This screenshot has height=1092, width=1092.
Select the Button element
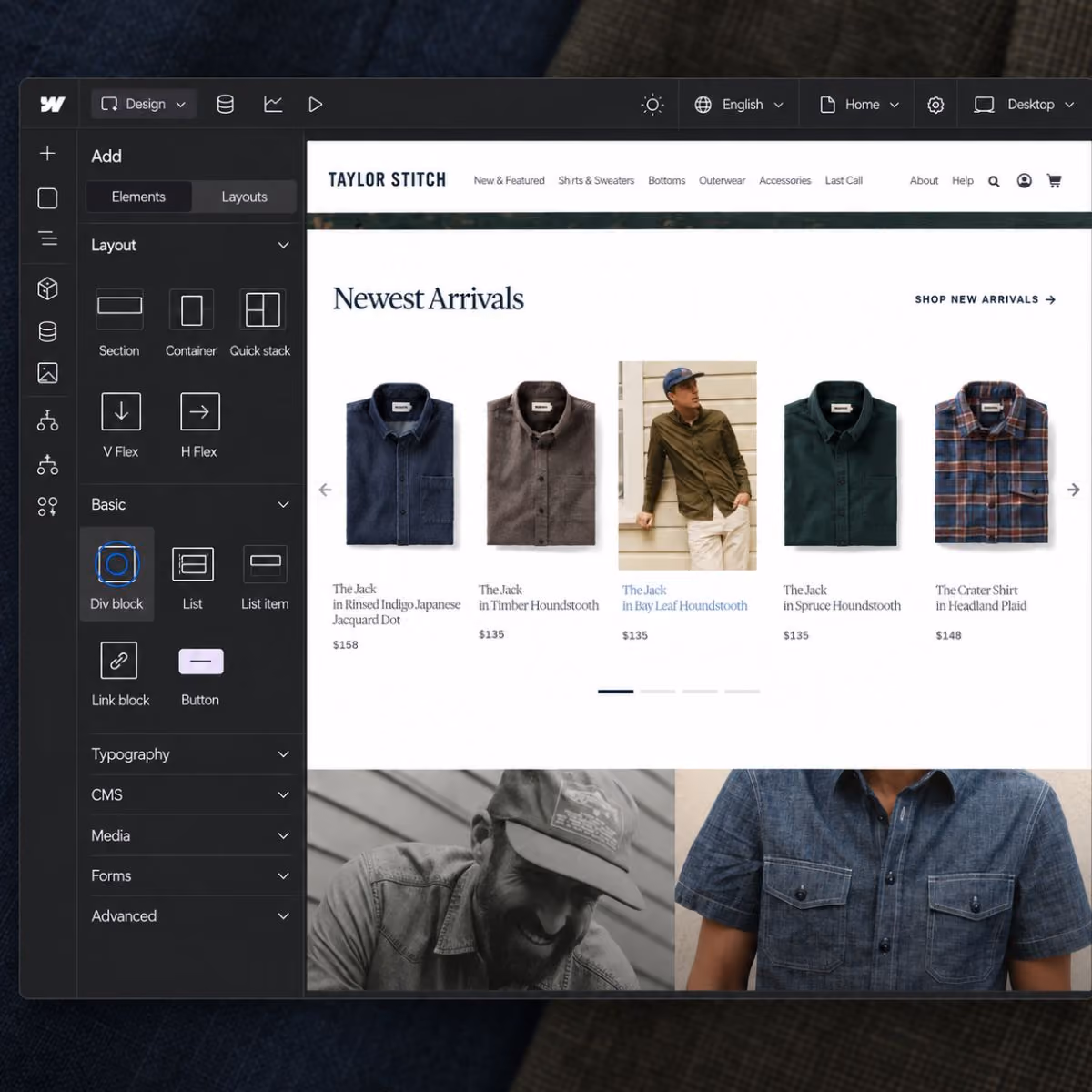(x=200, y=674)
